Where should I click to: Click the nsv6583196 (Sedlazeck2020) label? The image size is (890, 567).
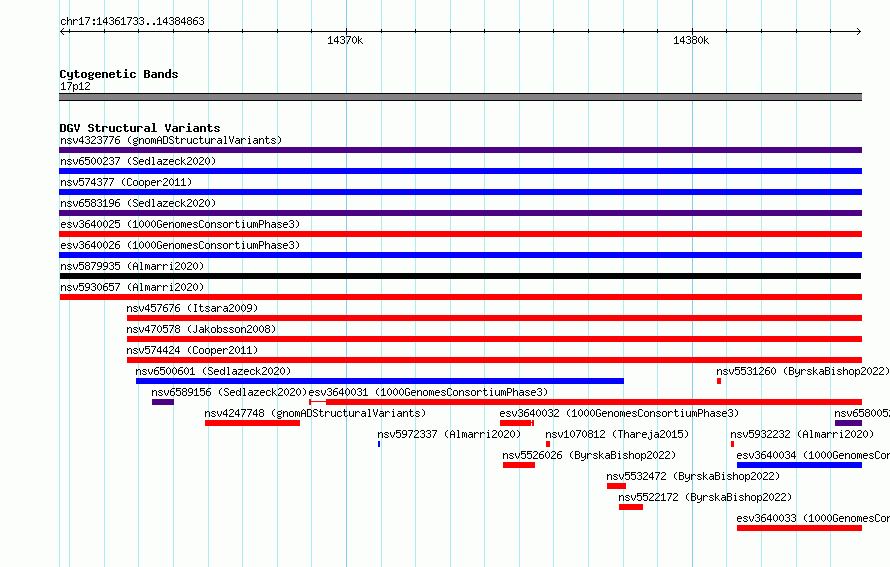138,203
